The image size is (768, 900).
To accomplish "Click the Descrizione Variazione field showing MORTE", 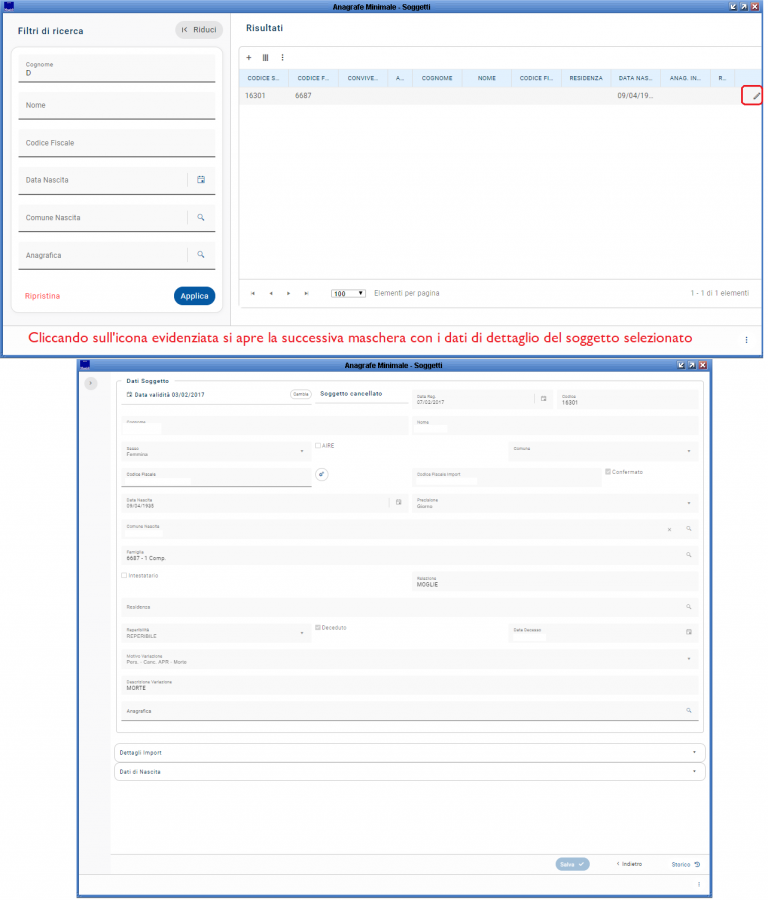I will [412, 687].
